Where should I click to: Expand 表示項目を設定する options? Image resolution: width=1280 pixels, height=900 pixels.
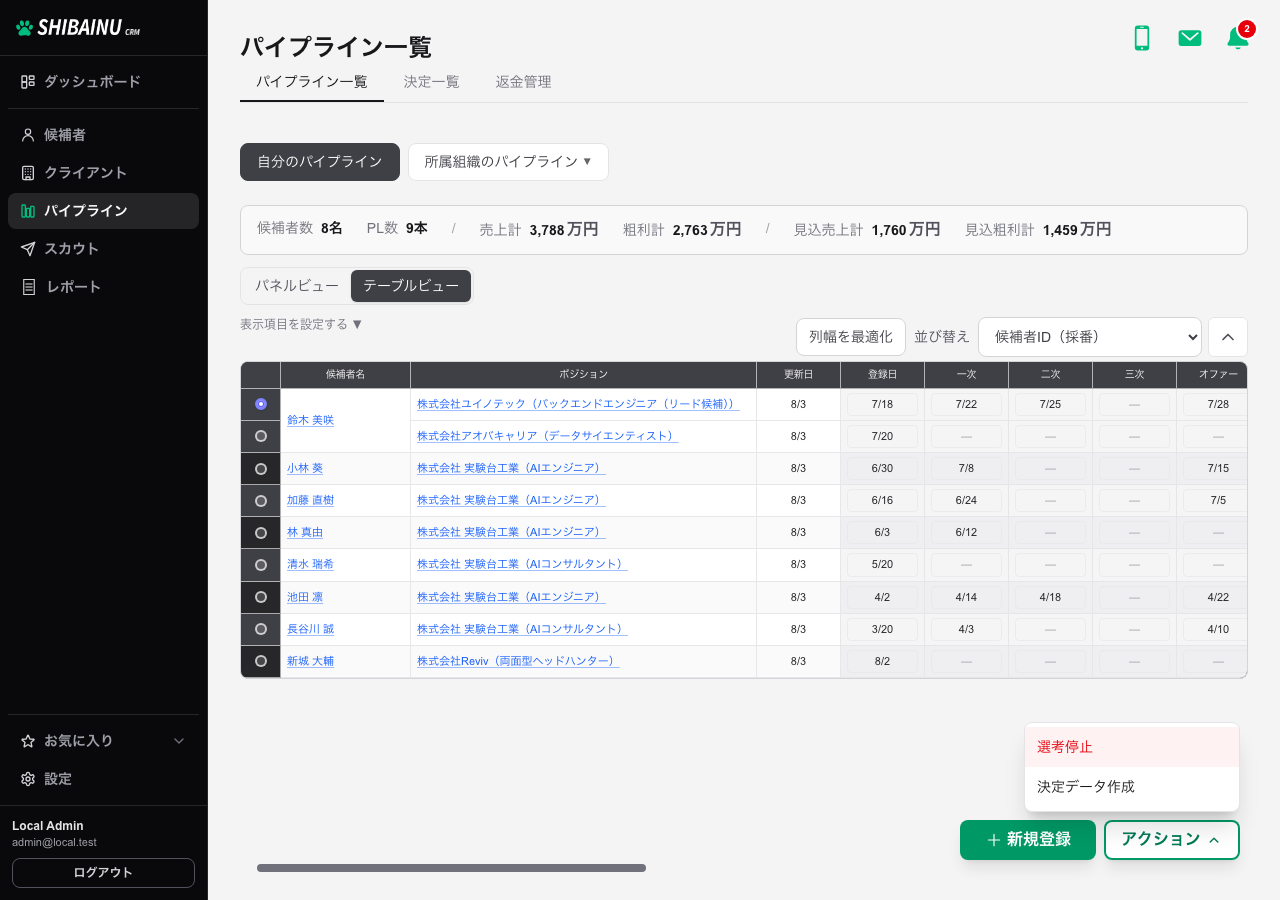[x=301, y=324]
